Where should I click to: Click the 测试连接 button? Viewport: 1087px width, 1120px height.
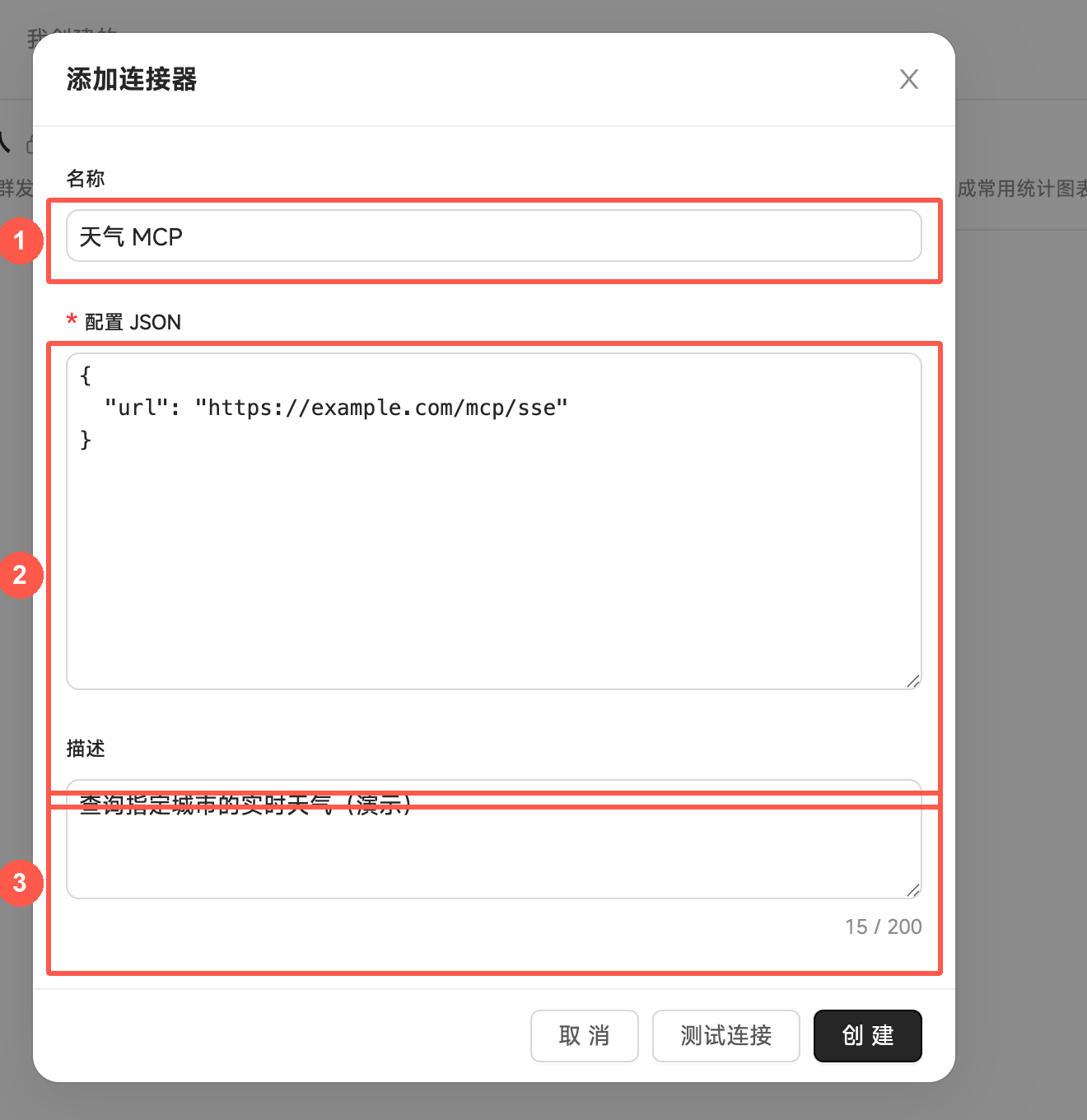[x=726, y=1036]
